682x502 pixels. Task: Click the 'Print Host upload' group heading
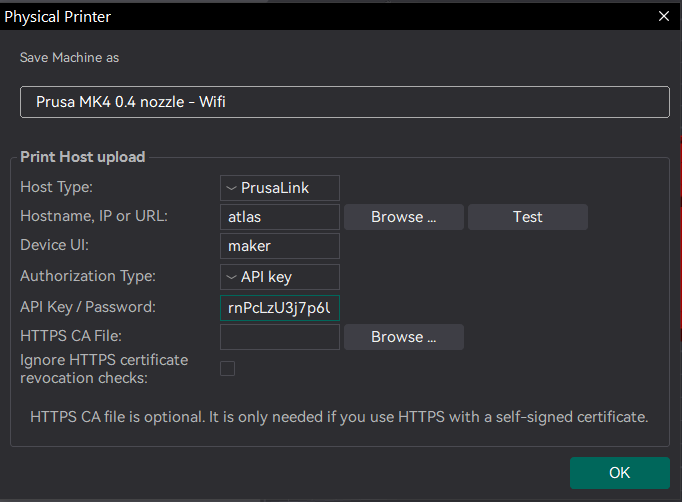click(83, 157)
